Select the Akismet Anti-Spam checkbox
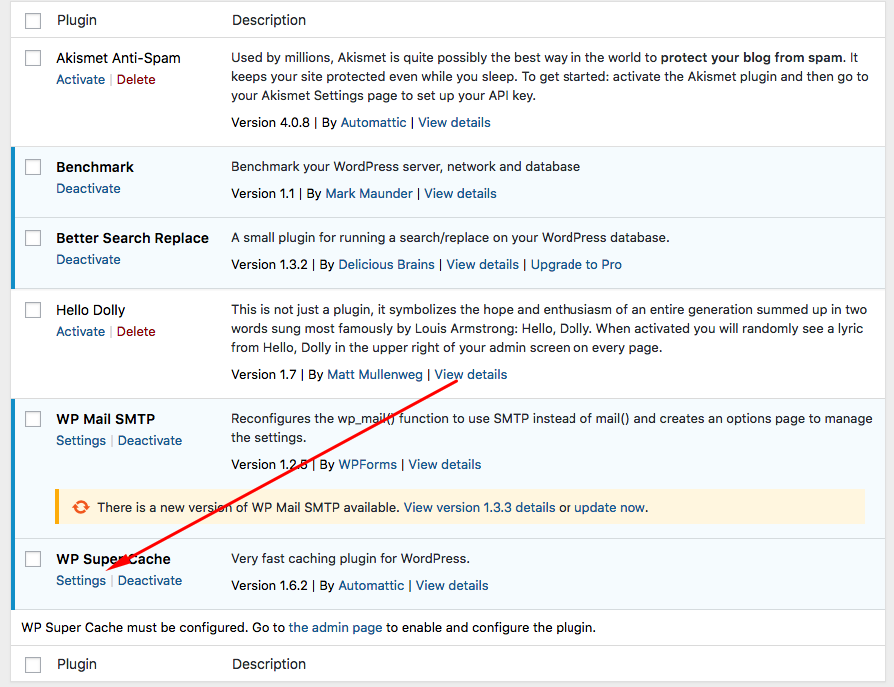Viewport: 894px width, 687px height. click(x=33, y=58)
